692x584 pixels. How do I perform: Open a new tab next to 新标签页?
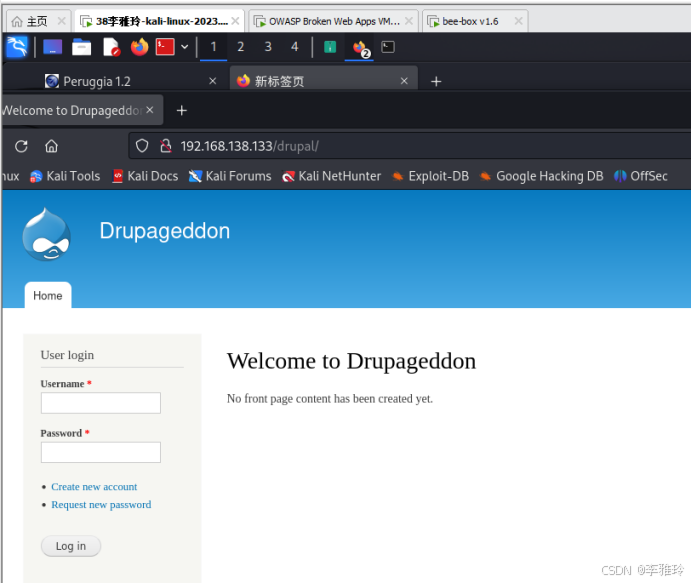[436, 82]
